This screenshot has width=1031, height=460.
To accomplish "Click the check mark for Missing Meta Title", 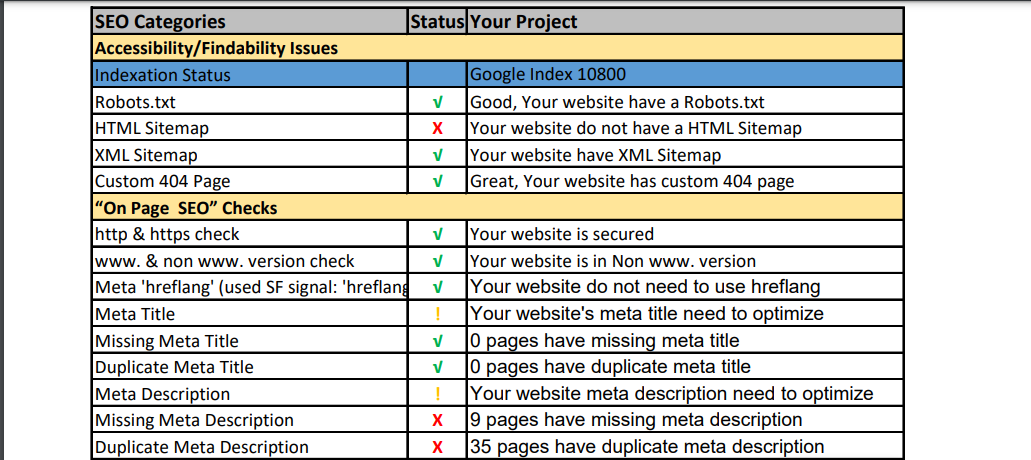I will coord(438,341).
